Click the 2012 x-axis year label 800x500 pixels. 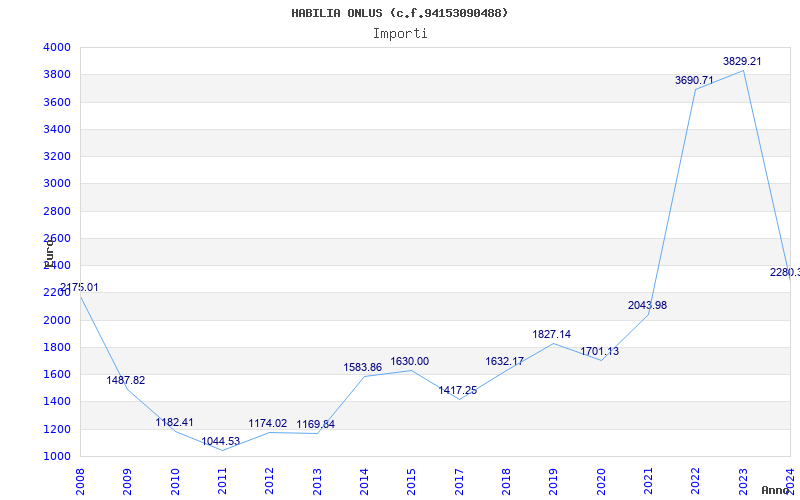(269, 482)
